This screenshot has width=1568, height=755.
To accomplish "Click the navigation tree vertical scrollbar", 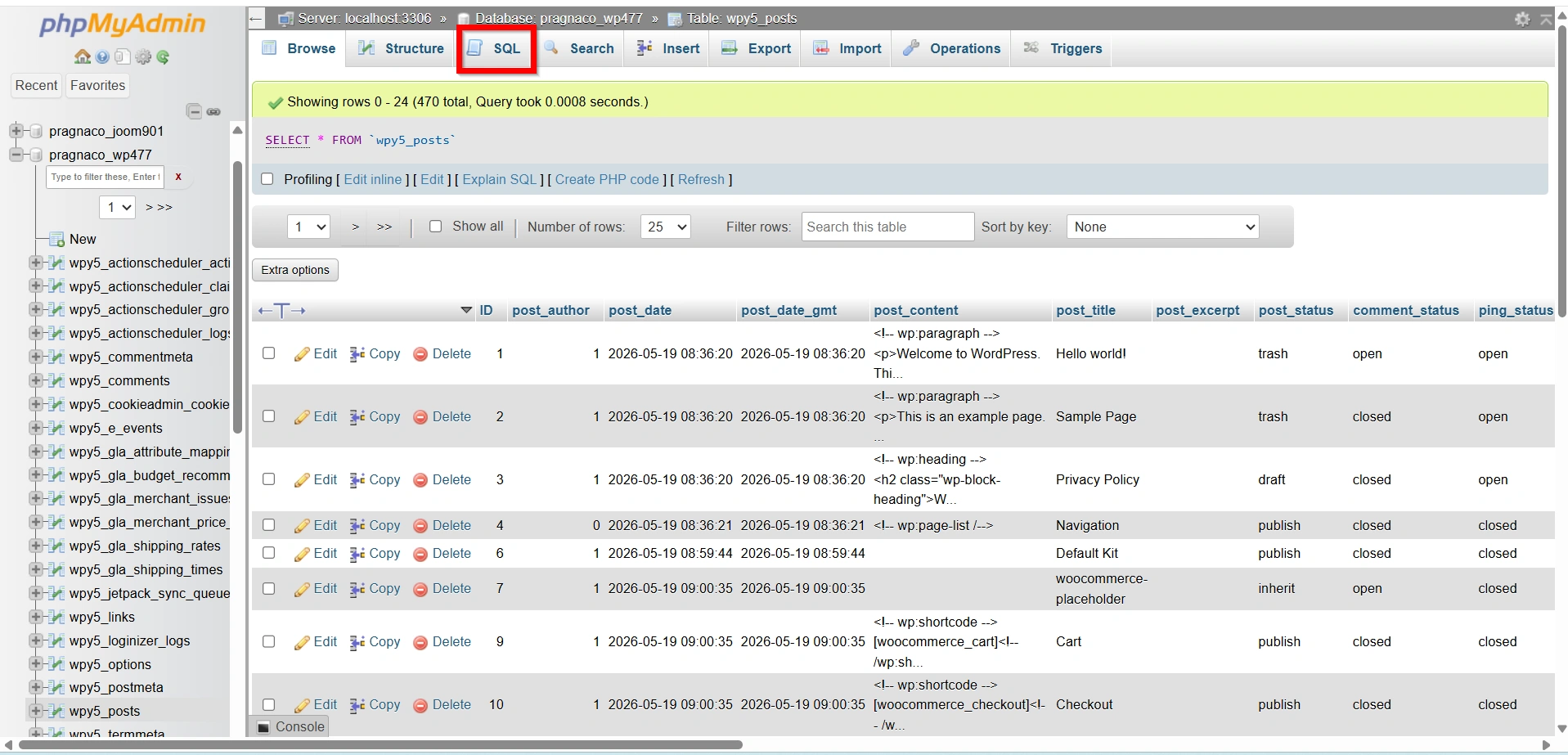I will tap(237, 297).
